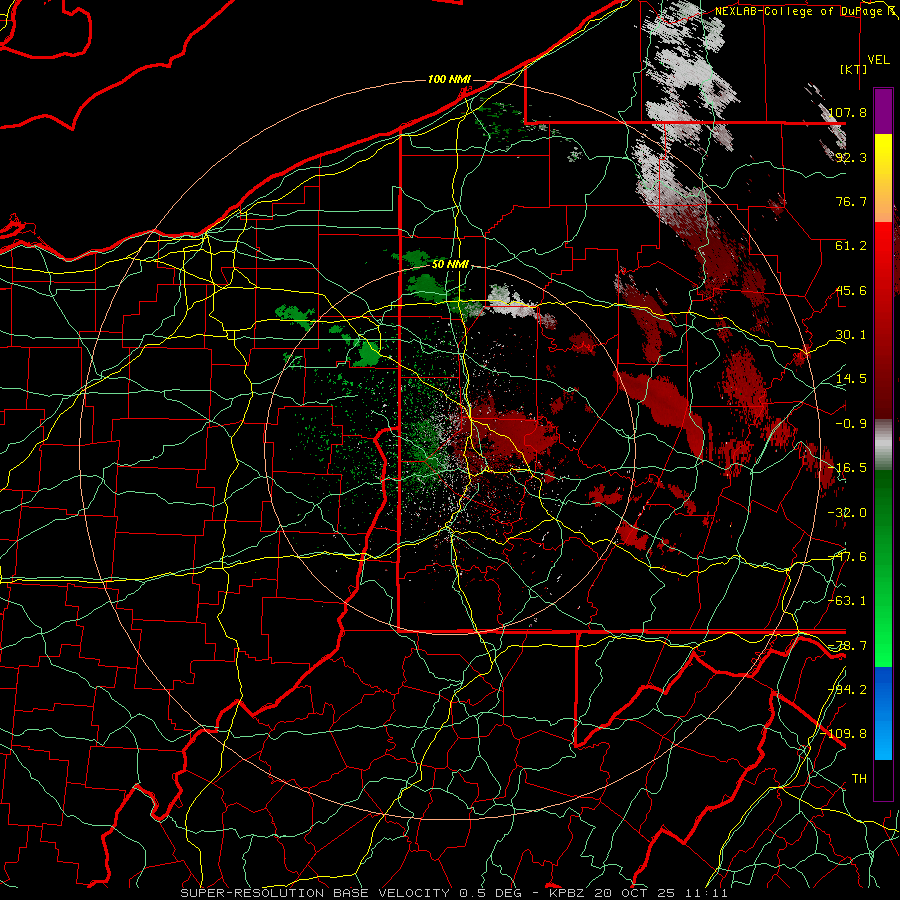Click the 45.6 legend value
The height and width of the screenshot is (900, 900).
click(x=851, y=290)
